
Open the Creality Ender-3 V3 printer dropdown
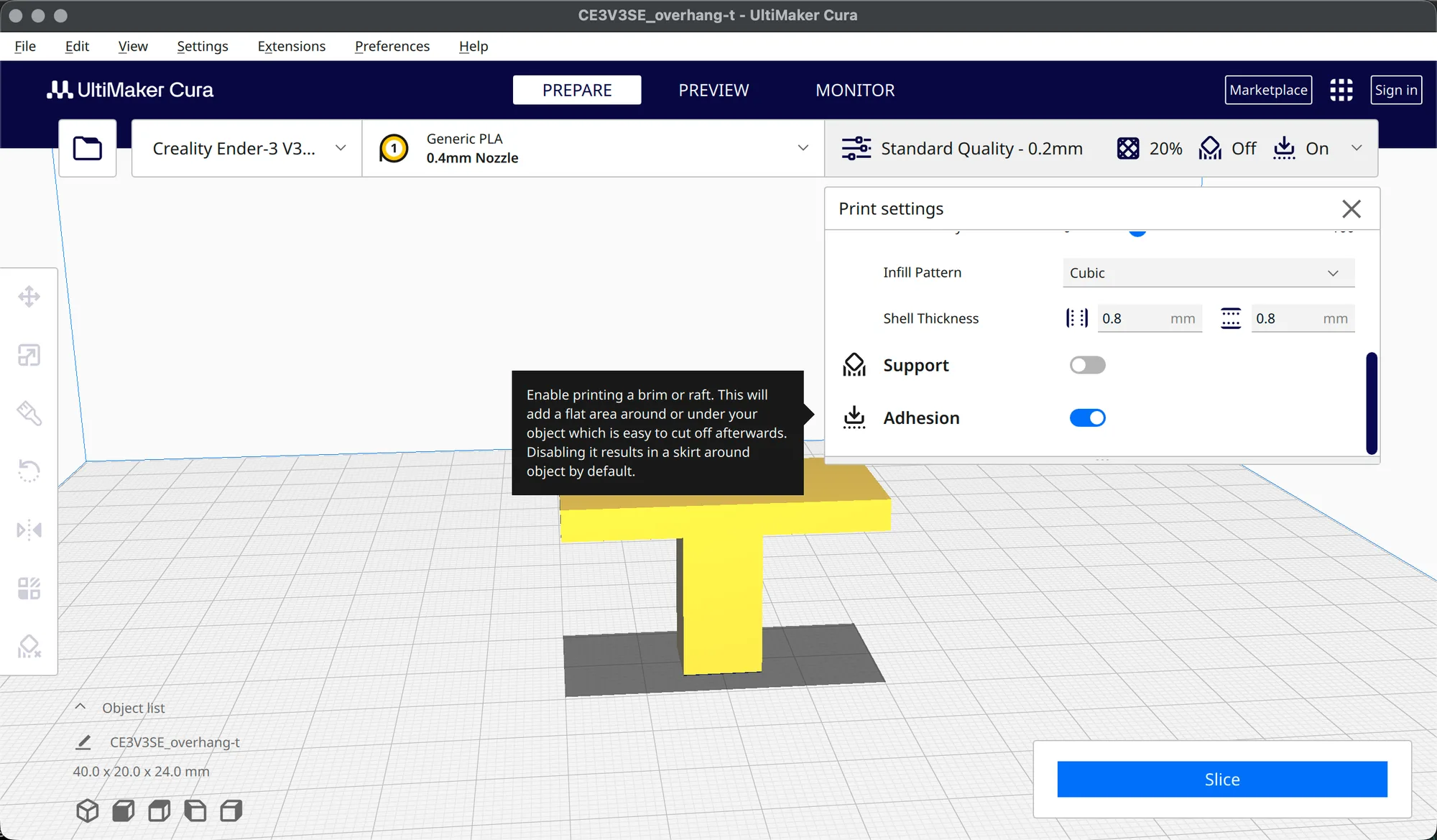click(x=246, y=148)
